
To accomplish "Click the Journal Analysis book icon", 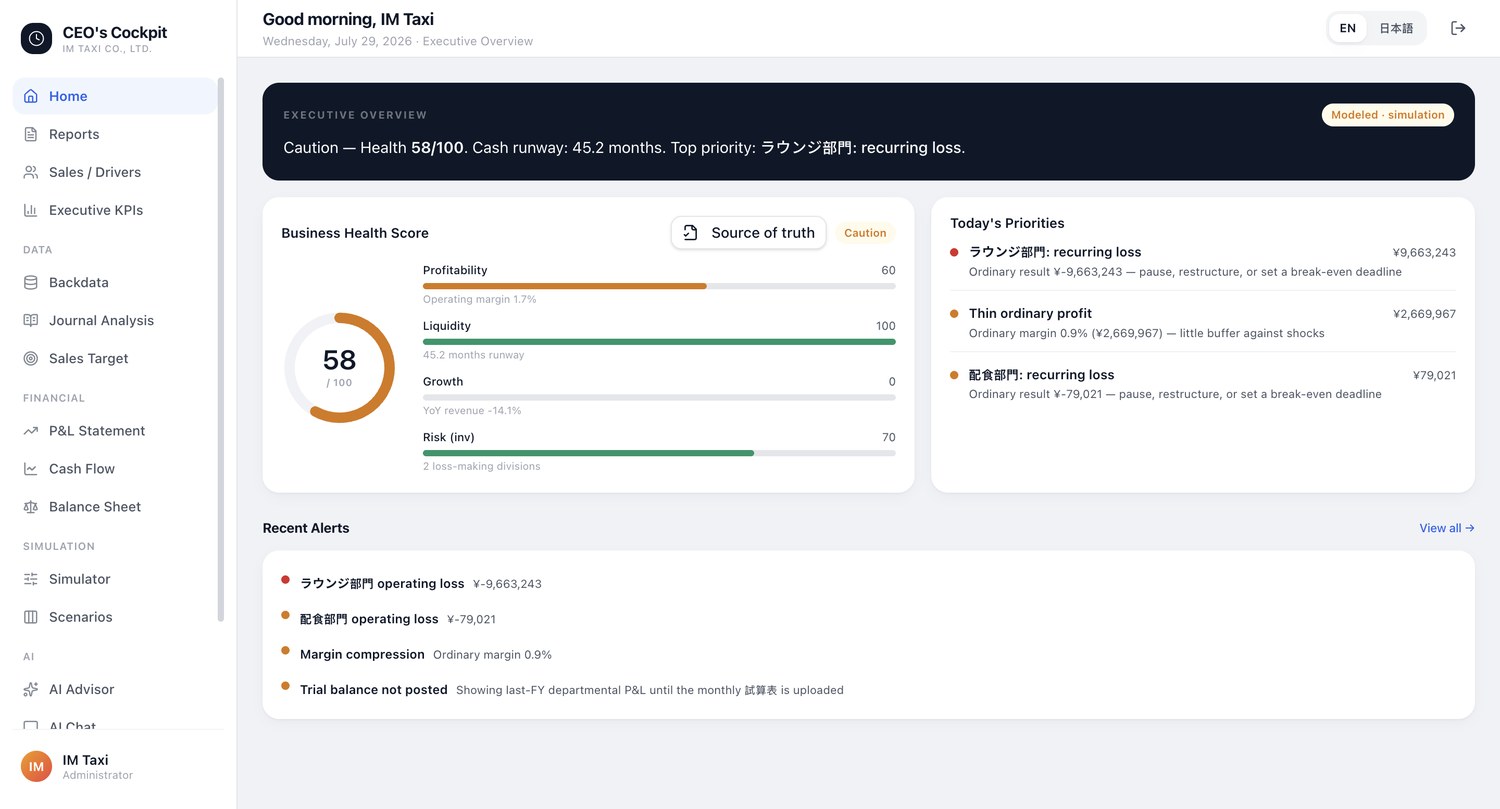I will click(x=31, y=320).
